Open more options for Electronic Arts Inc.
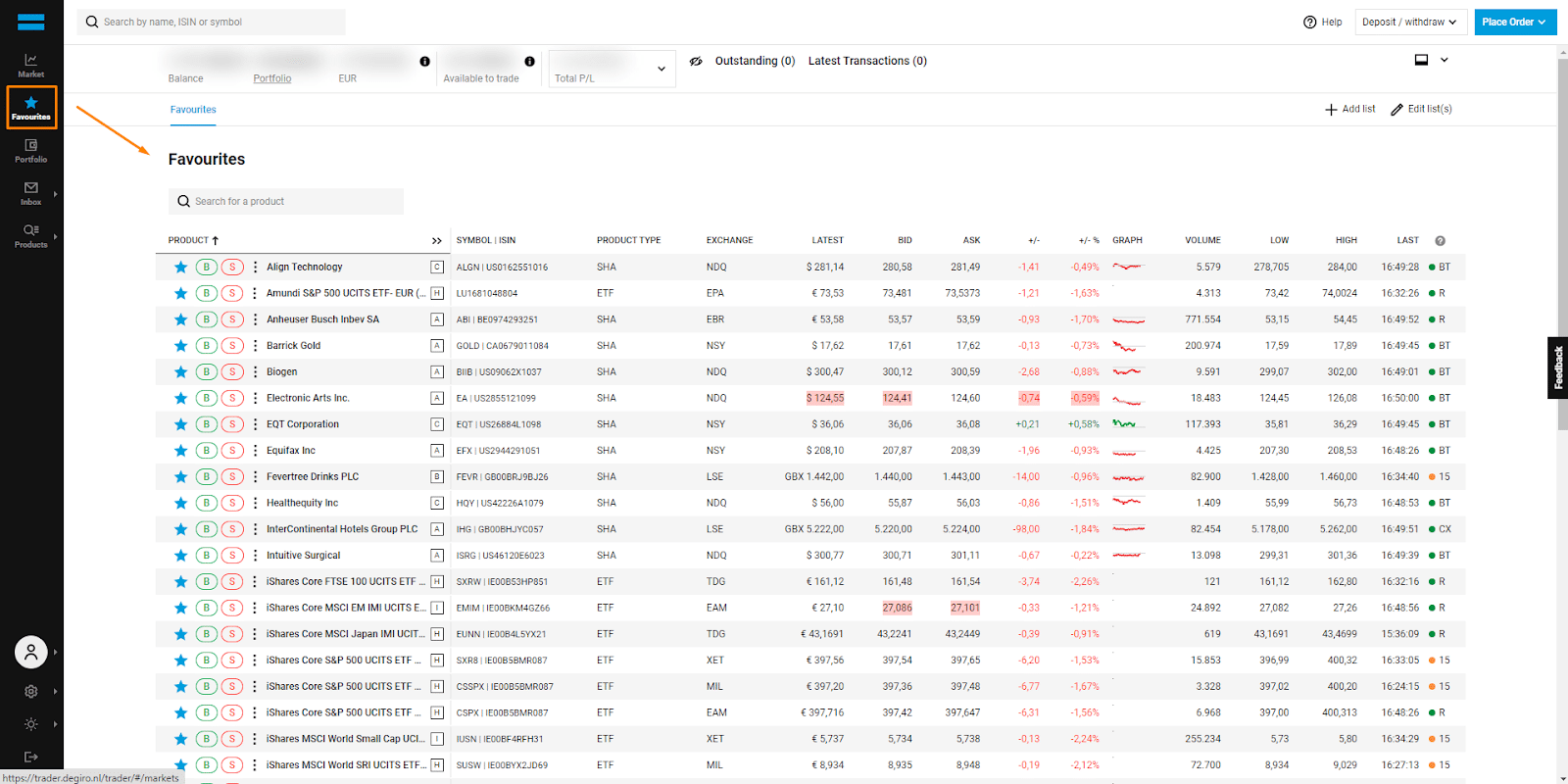Image resolution: width=1568 pixels, height=784 pixels. coord(255,398)
